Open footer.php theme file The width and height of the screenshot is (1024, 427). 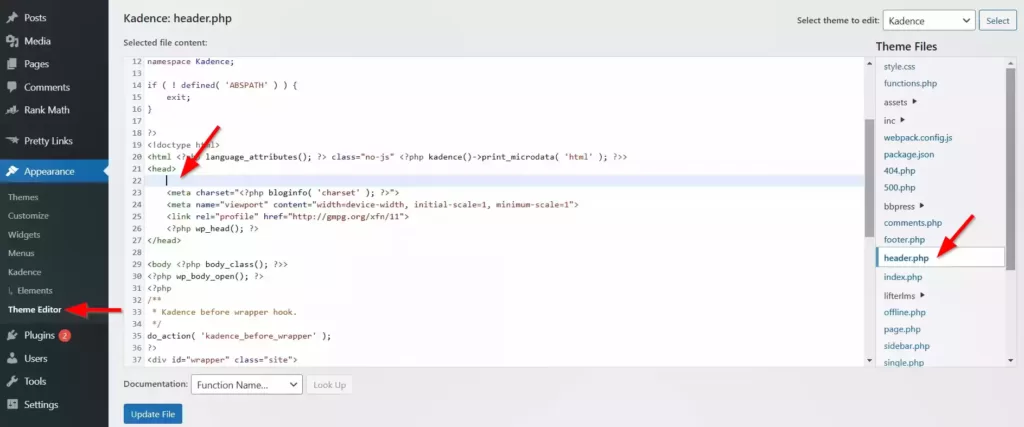click(904, 240)
